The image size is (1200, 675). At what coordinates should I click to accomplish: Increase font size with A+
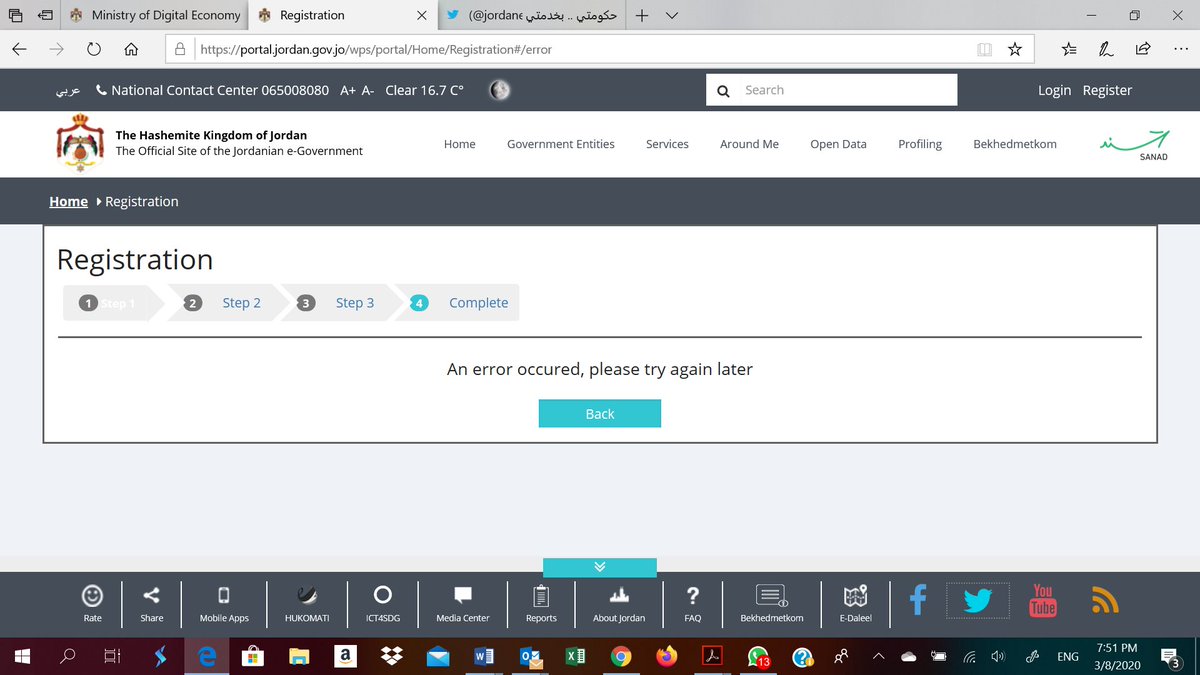[x=348, y=90]
